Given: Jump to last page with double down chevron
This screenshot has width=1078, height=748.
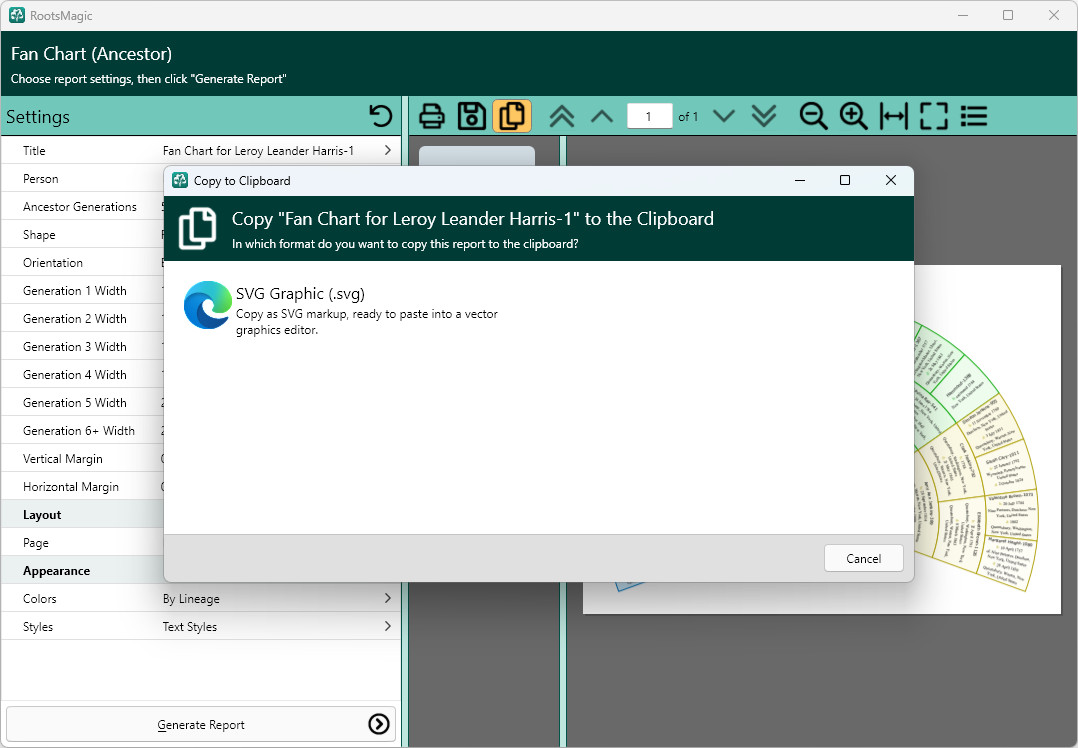Looking at the screenshot, I should click(764, 116).
